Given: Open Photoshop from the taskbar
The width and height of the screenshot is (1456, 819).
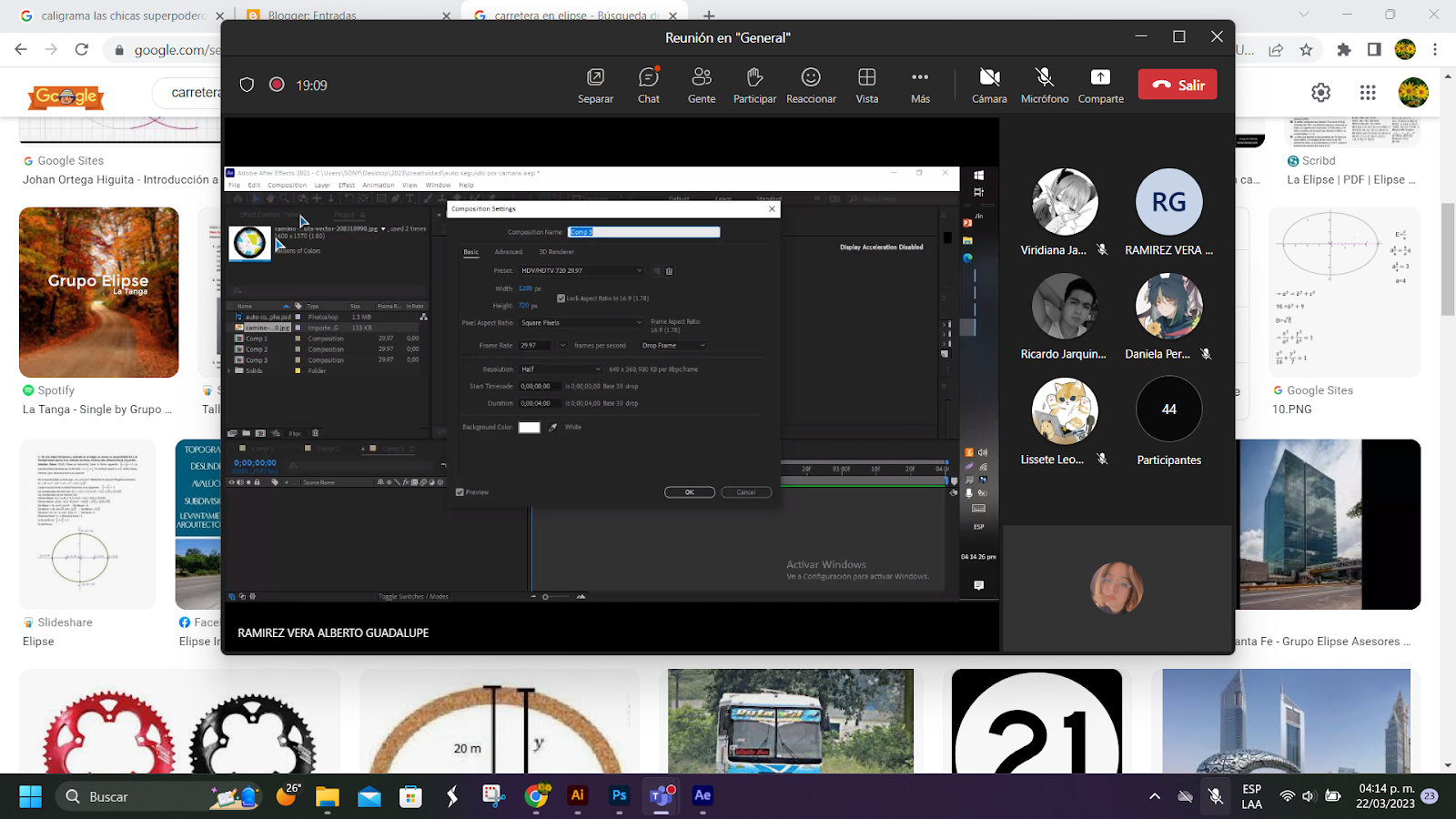Looking at the screenshot, I should [619, 795].
